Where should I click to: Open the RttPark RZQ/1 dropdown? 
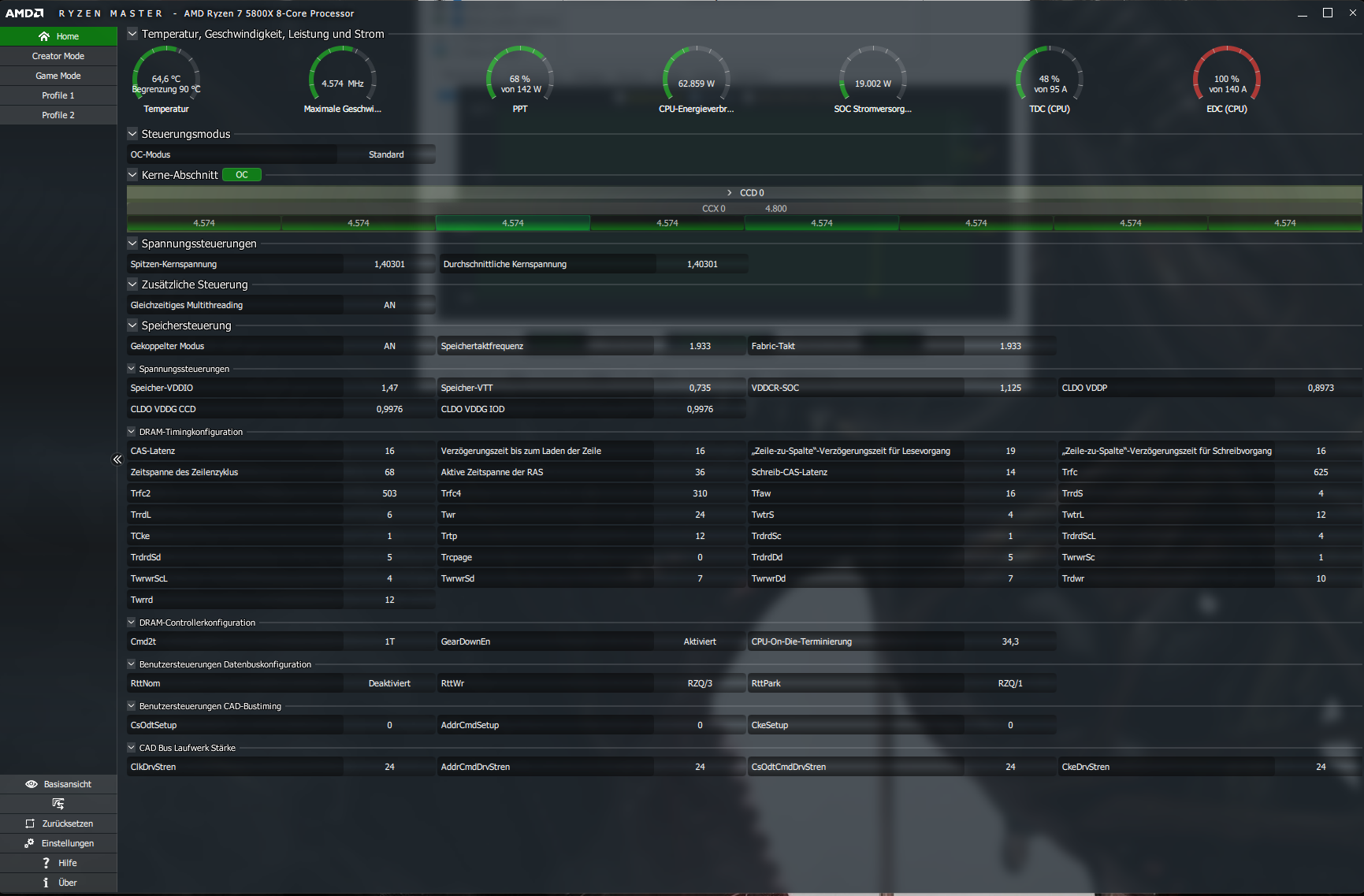point(1010,683)
